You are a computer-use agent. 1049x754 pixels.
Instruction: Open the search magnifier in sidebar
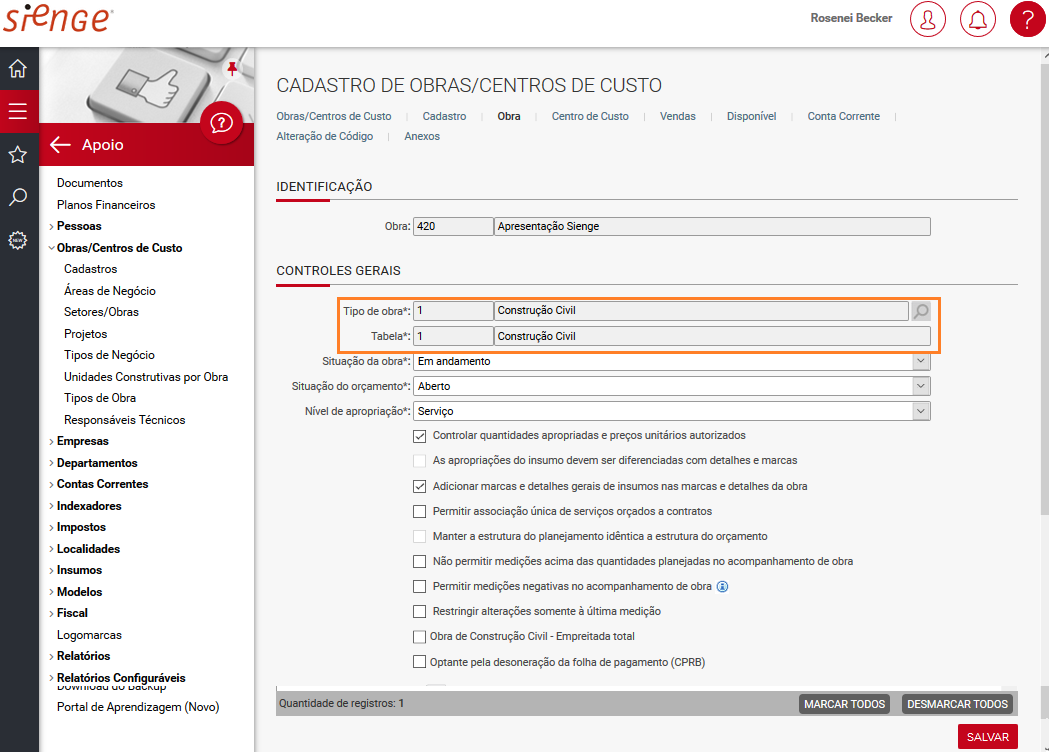tap(18, 197)
